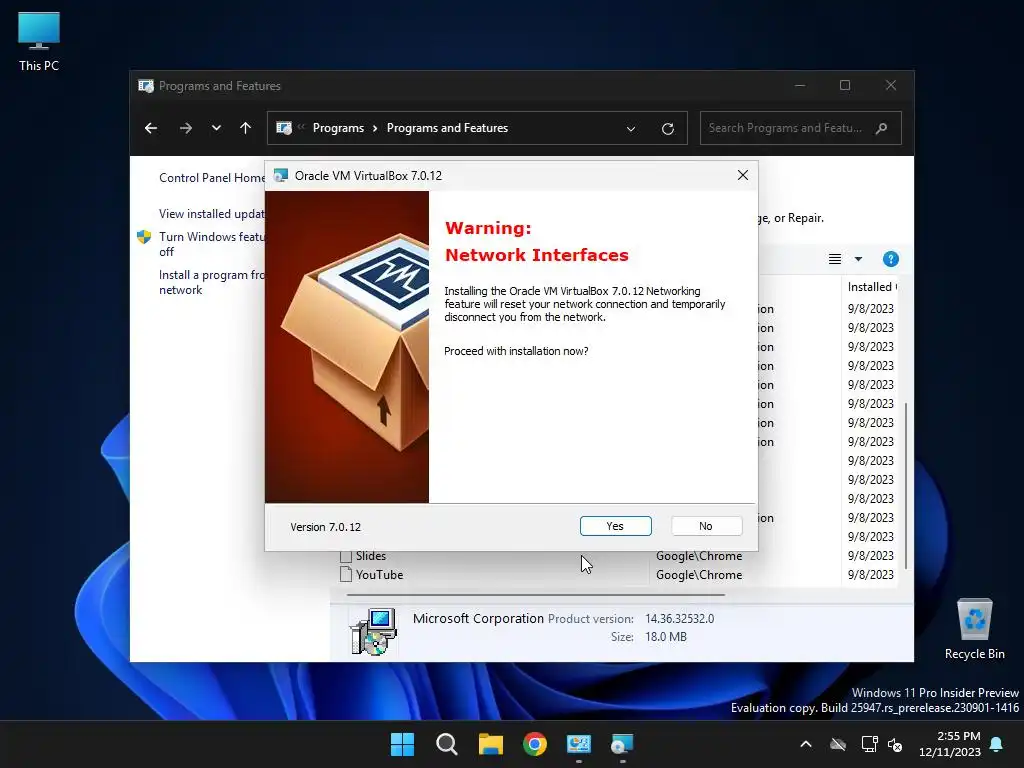Open Install a program from the network link
The width and height of the screenshot is (1024, 768).
[212, 282]
